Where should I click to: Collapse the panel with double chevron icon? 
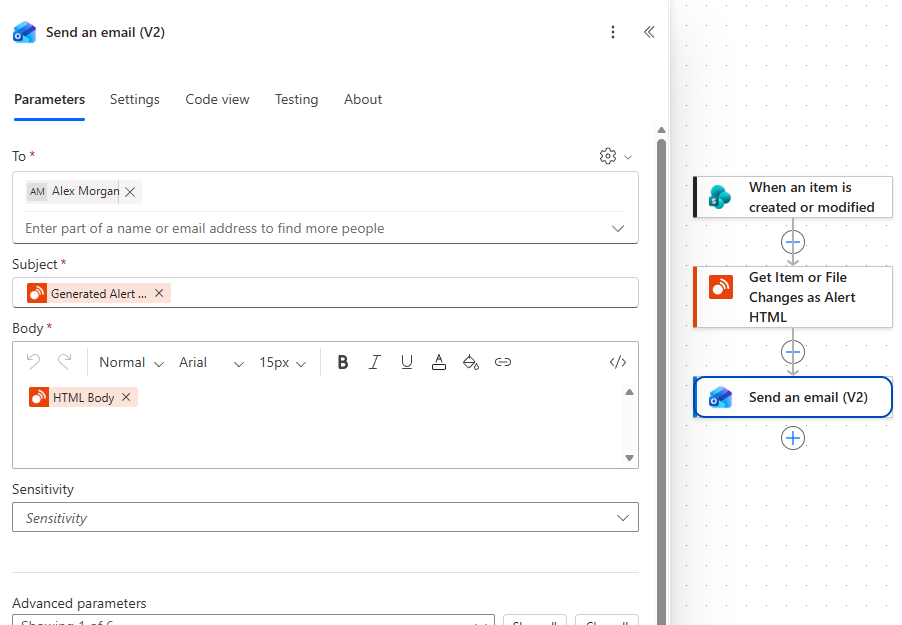(x=649, y=32)
